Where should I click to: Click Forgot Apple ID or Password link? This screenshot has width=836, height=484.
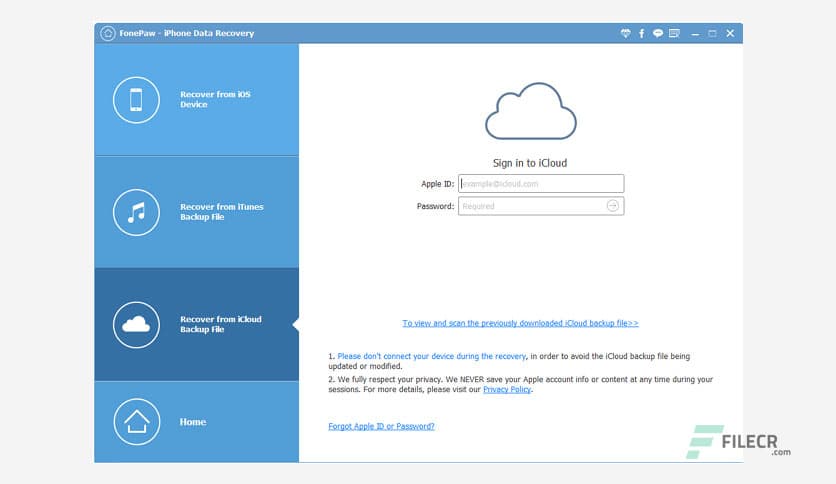point(381,427)
